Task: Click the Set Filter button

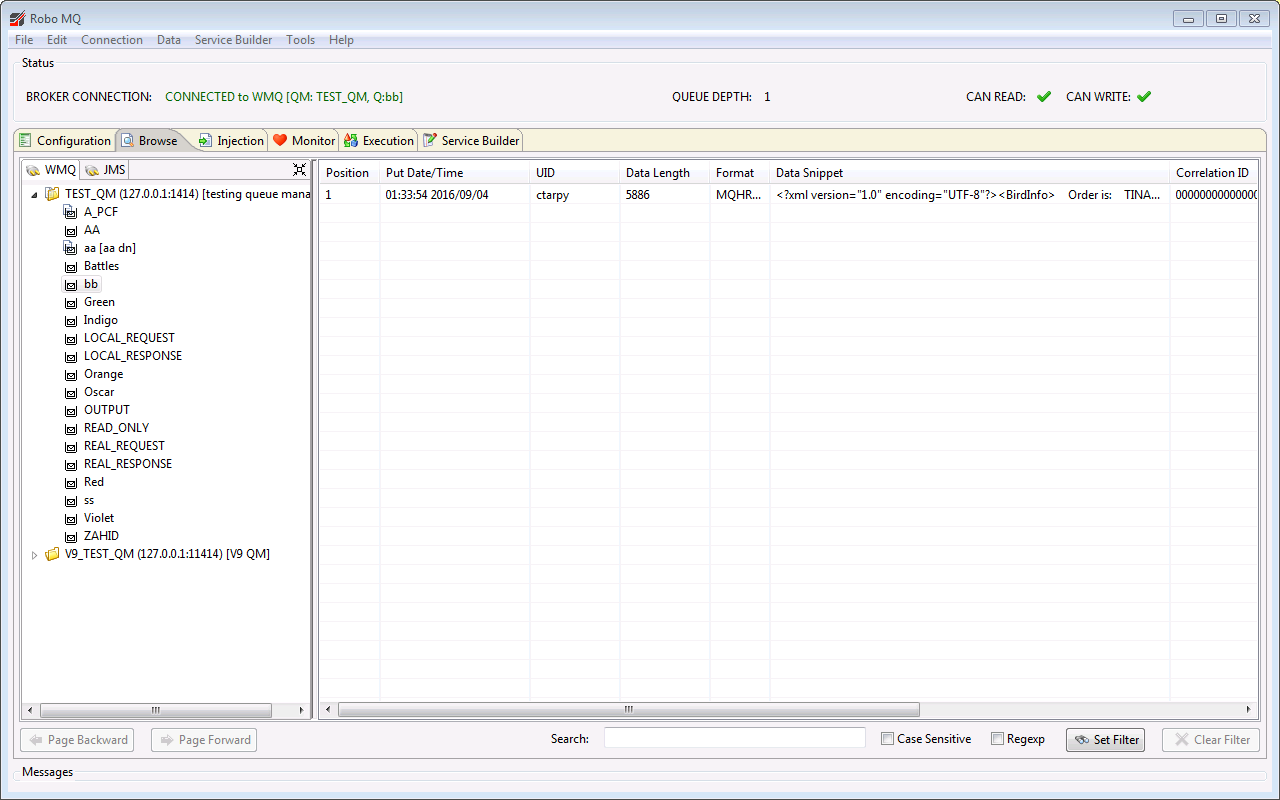Action: point(1105,740)
